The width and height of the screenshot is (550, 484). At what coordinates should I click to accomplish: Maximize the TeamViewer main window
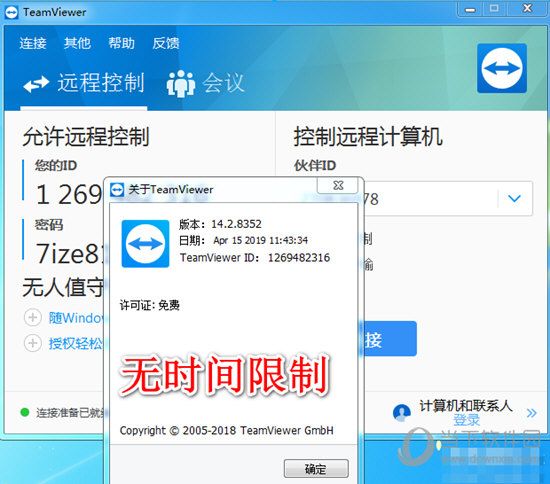[x=494, y=9]
